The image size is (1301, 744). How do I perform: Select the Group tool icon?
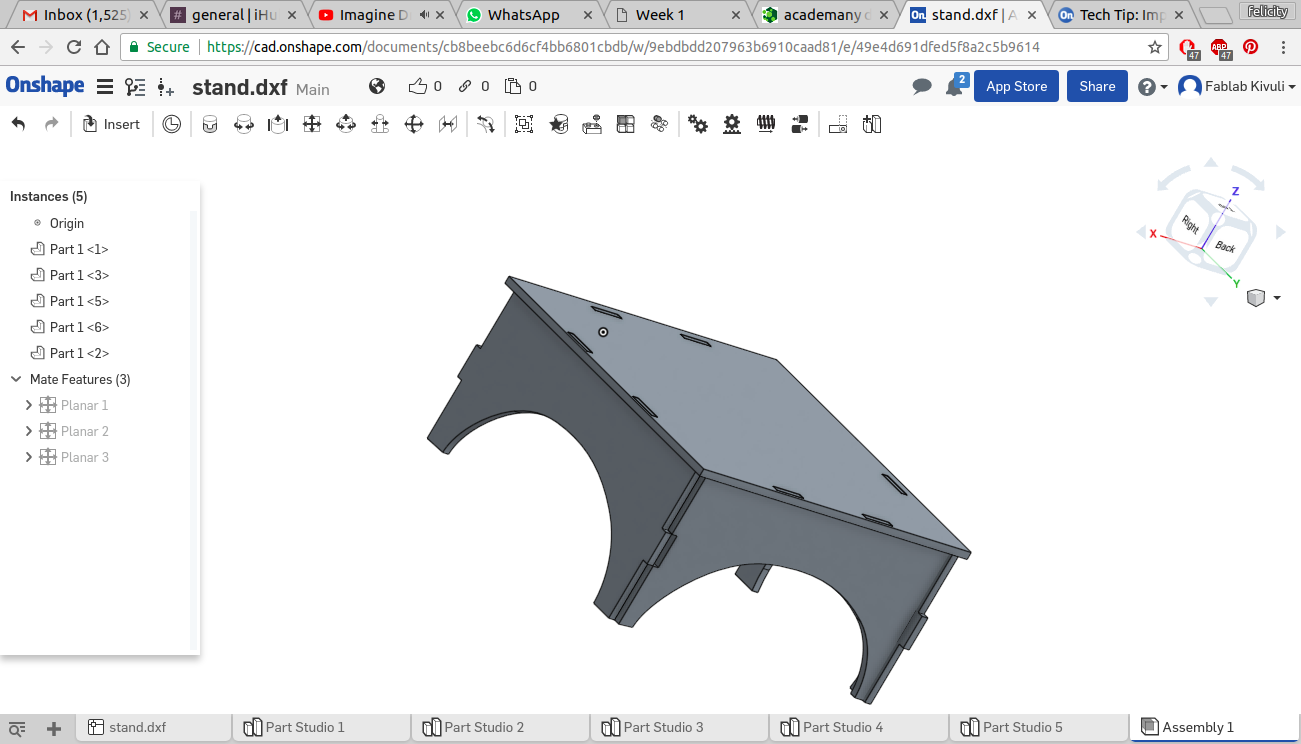click(x=523, y=124)
